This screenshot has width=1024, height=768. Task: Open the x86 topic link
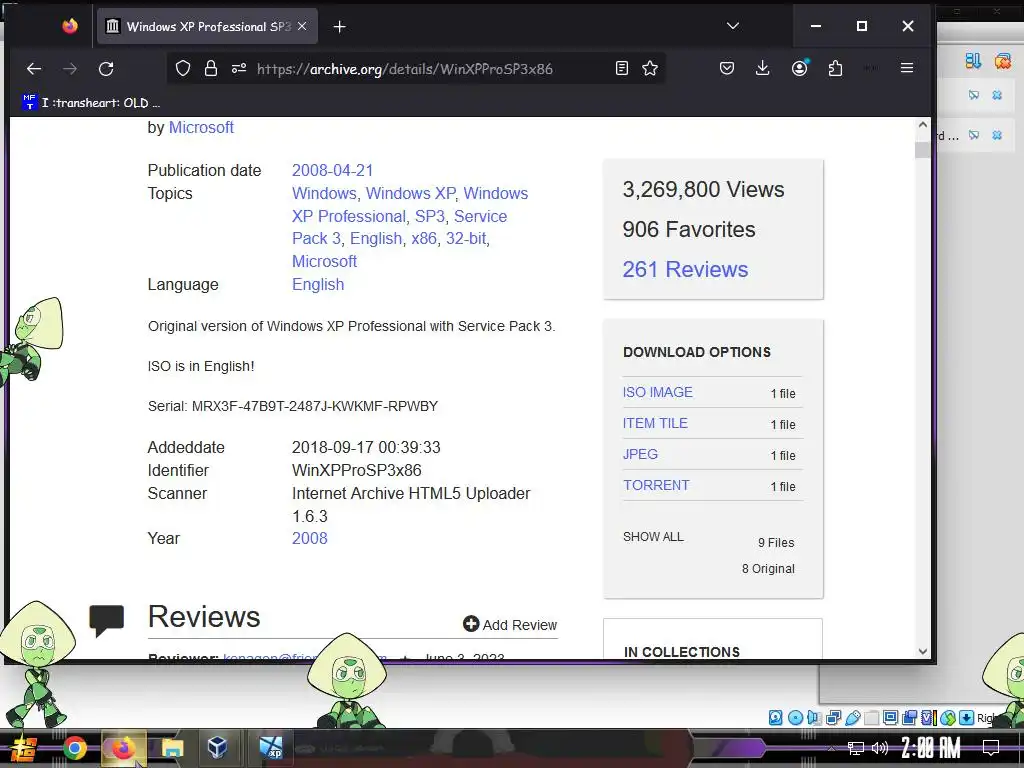424,238
